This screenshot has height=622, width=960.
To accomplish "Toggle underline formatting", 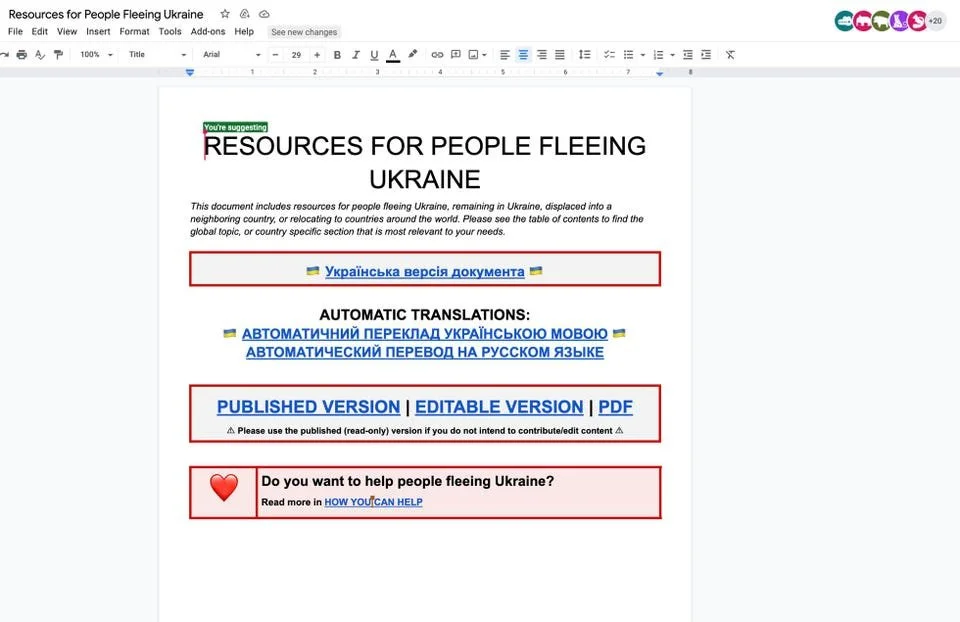I will (374, 55).
